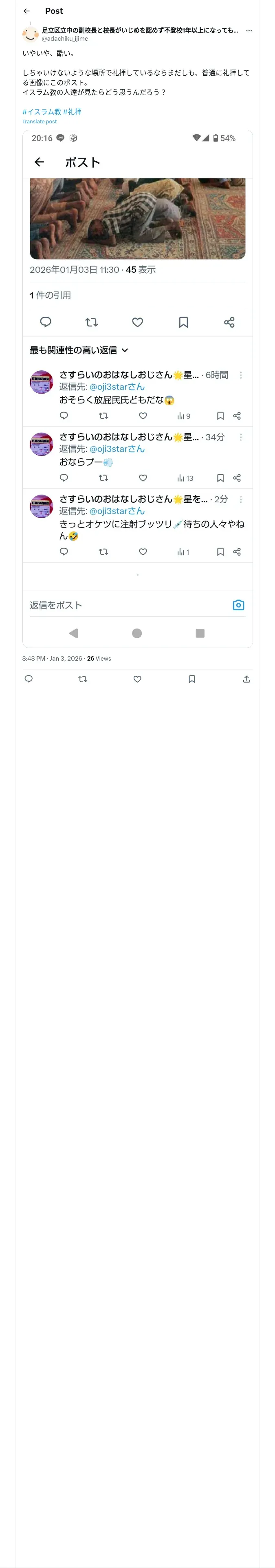Open the three-dot menu beside the post author
The height and width of the screenshot is (1568, 275).
(x=249, y=31)
